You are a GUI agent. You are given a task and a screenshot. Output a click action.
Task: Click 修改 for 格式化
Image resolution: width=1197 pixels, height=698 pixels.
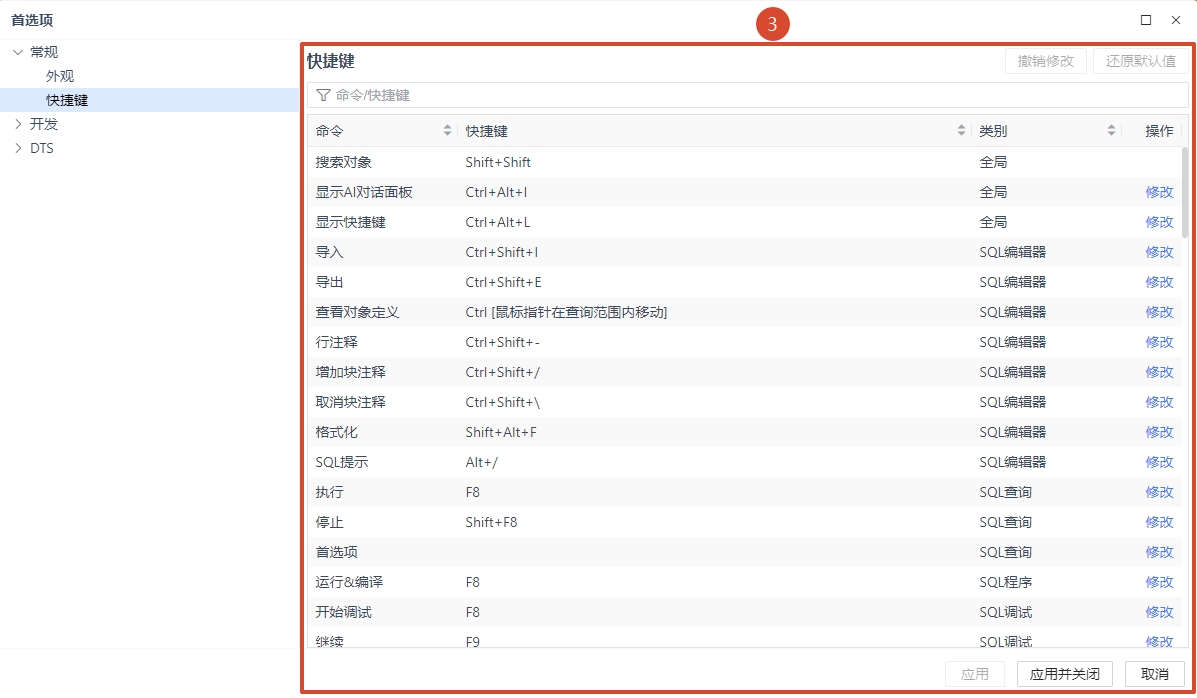(1159, 432)
